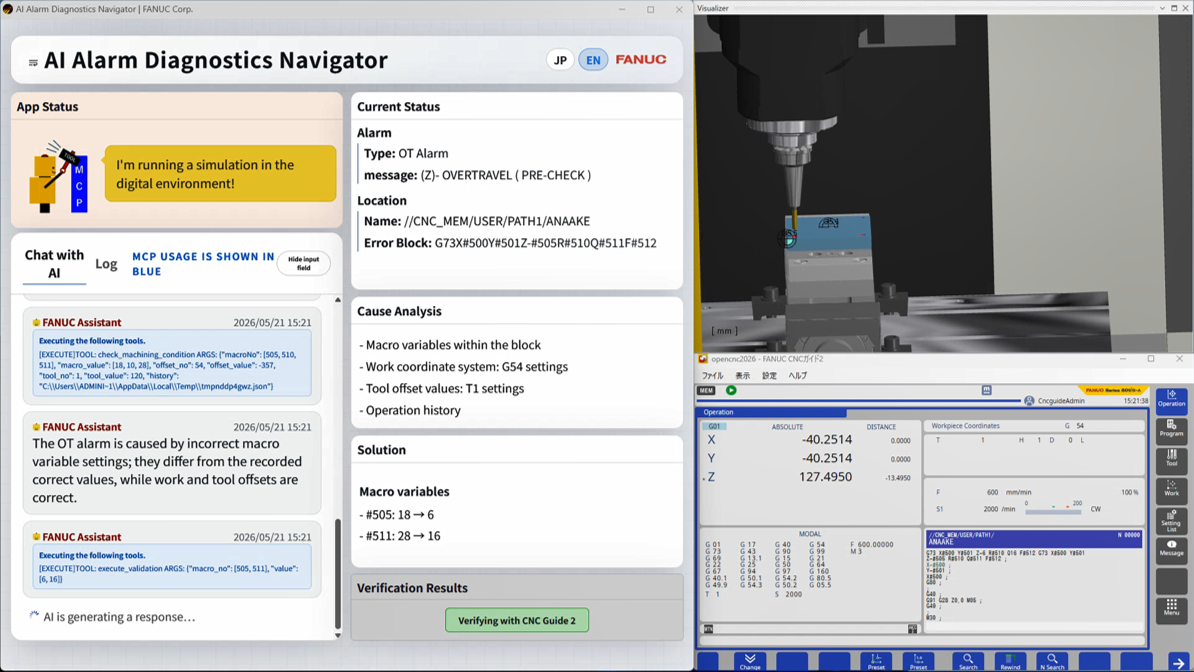This screenshot has height=672, width=1194.
Task: Click the blue progress line under MEM status
Action: 859,401
